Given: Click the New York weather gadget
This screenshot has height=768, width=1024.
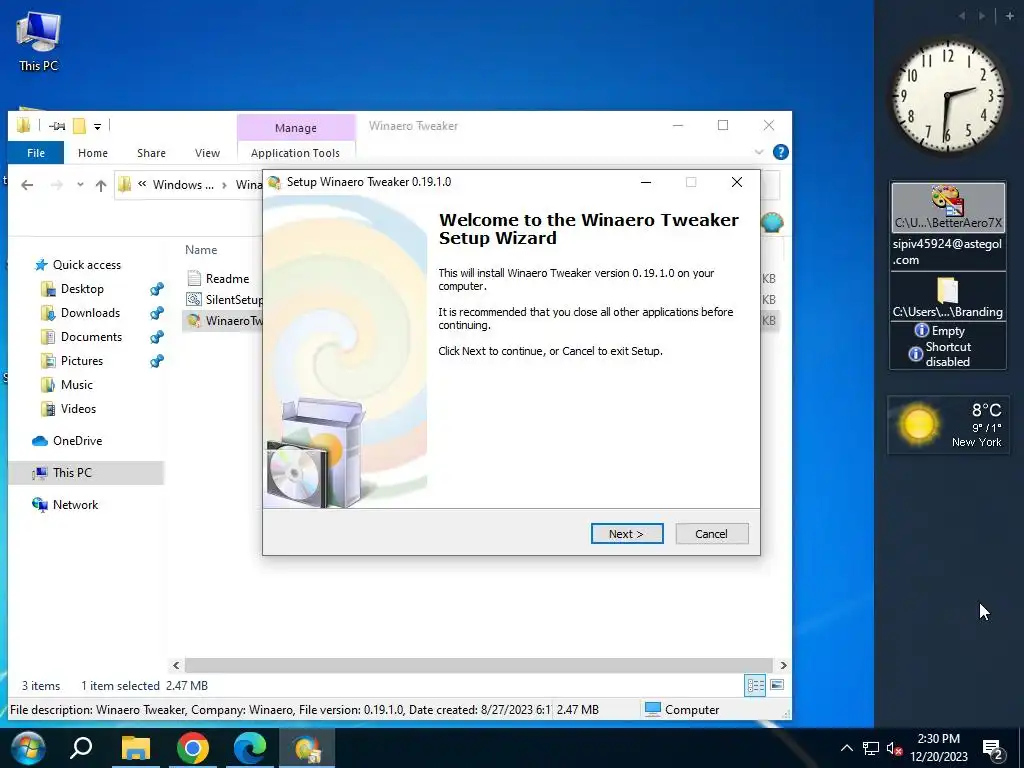Looking at the screenshot, I should pos(948,424).
